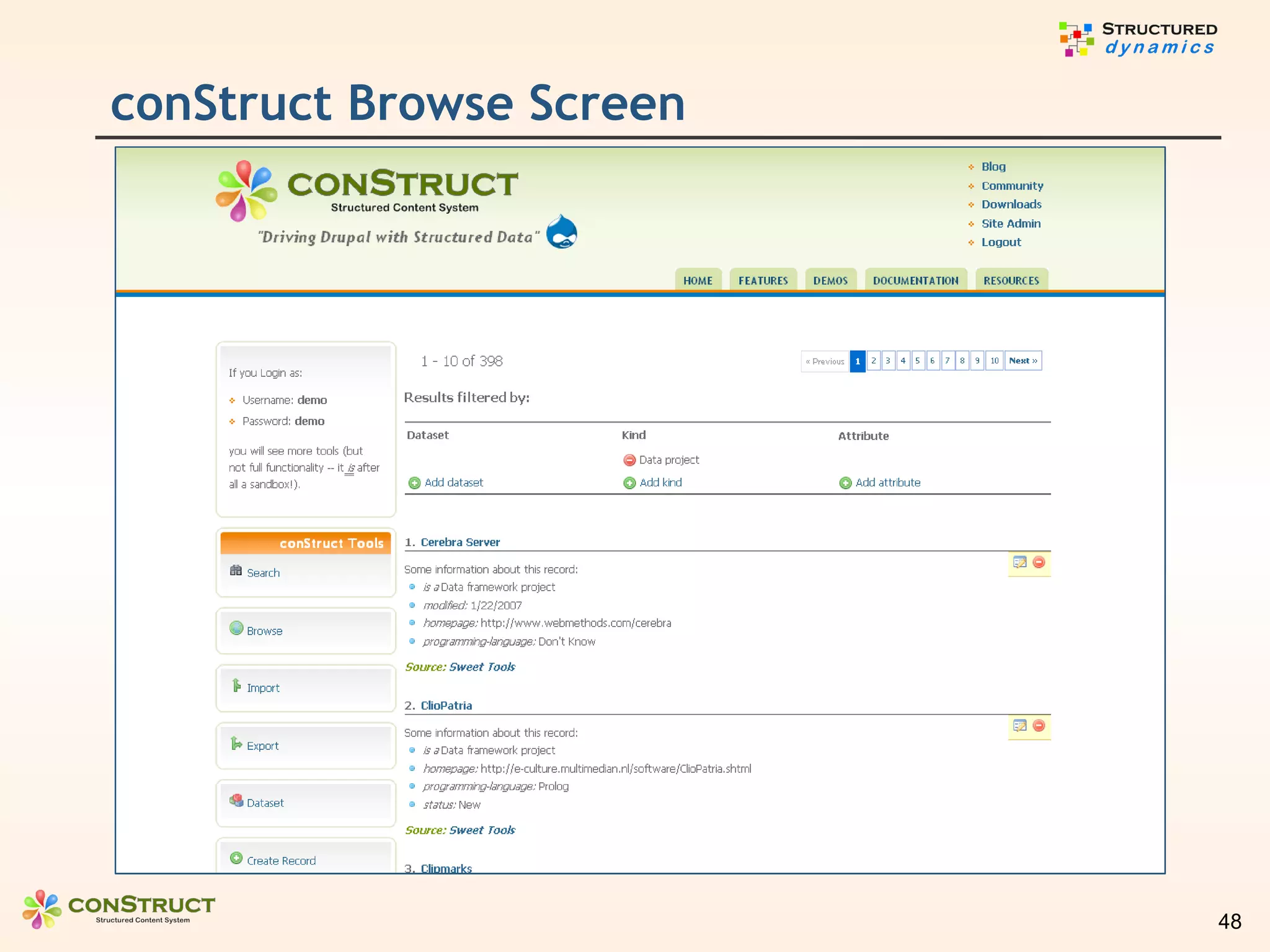Click the Data project filter text

(669, 460)
